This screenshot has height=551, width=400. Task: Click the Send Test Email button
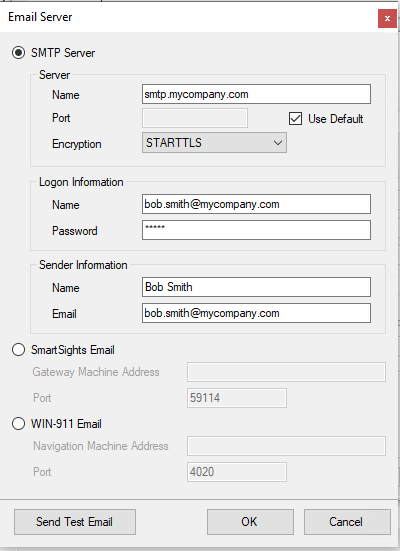pyautogui.click(x=75, y=522)
